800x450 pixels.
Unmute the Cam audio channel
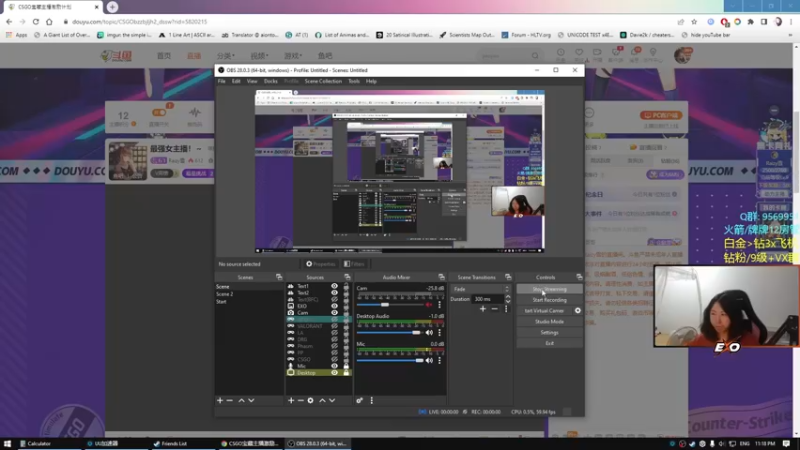pyautogui.click(x=429, y=305)
